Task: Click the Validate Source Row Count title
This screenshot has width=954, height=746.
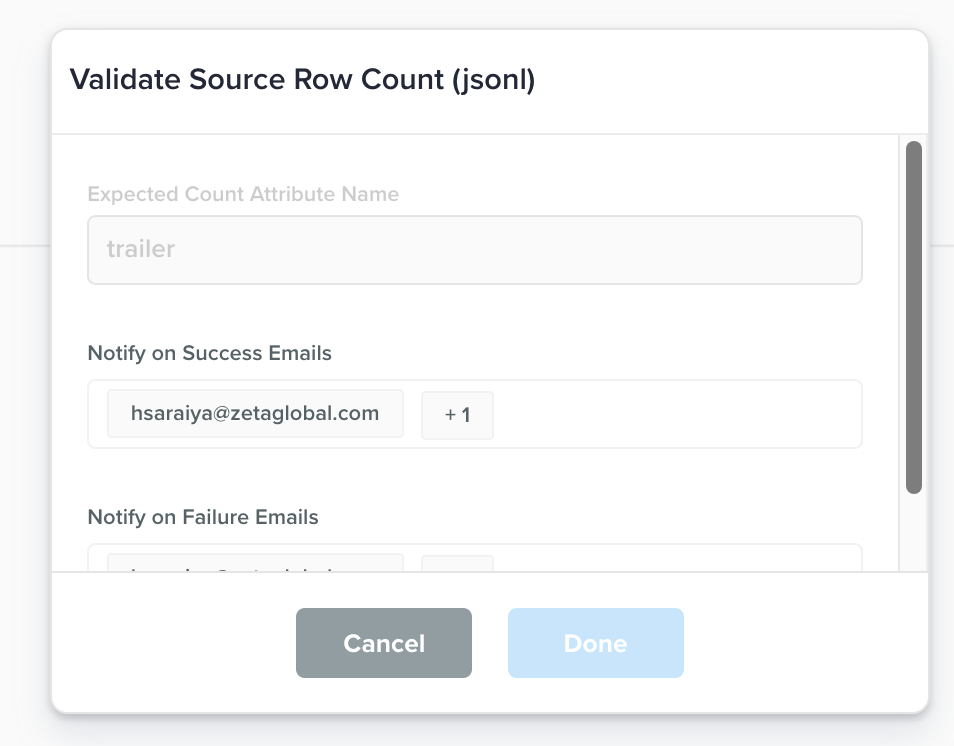Action: click(x=302, y=80)
